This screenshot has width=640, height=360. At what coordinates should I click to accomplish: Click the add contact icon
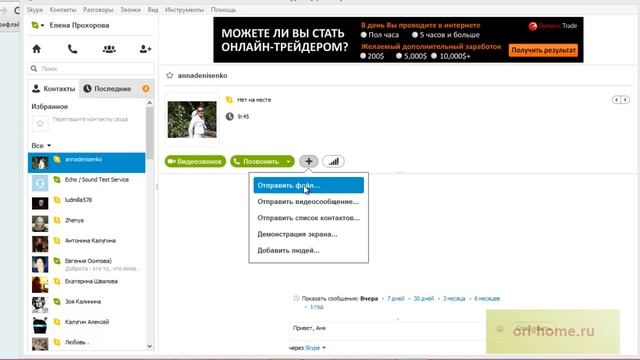(145, 49)
